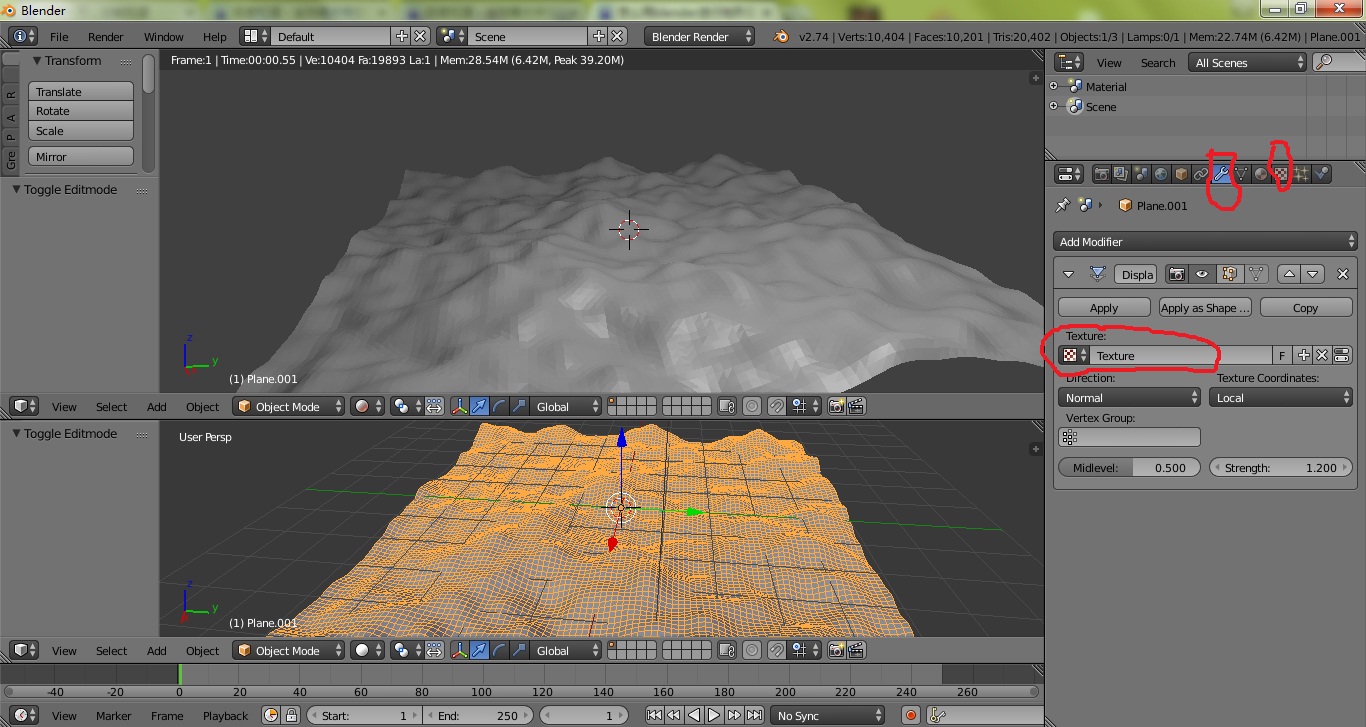
Task: Toggle automatic keyframe record button
Action: [911, 716]
